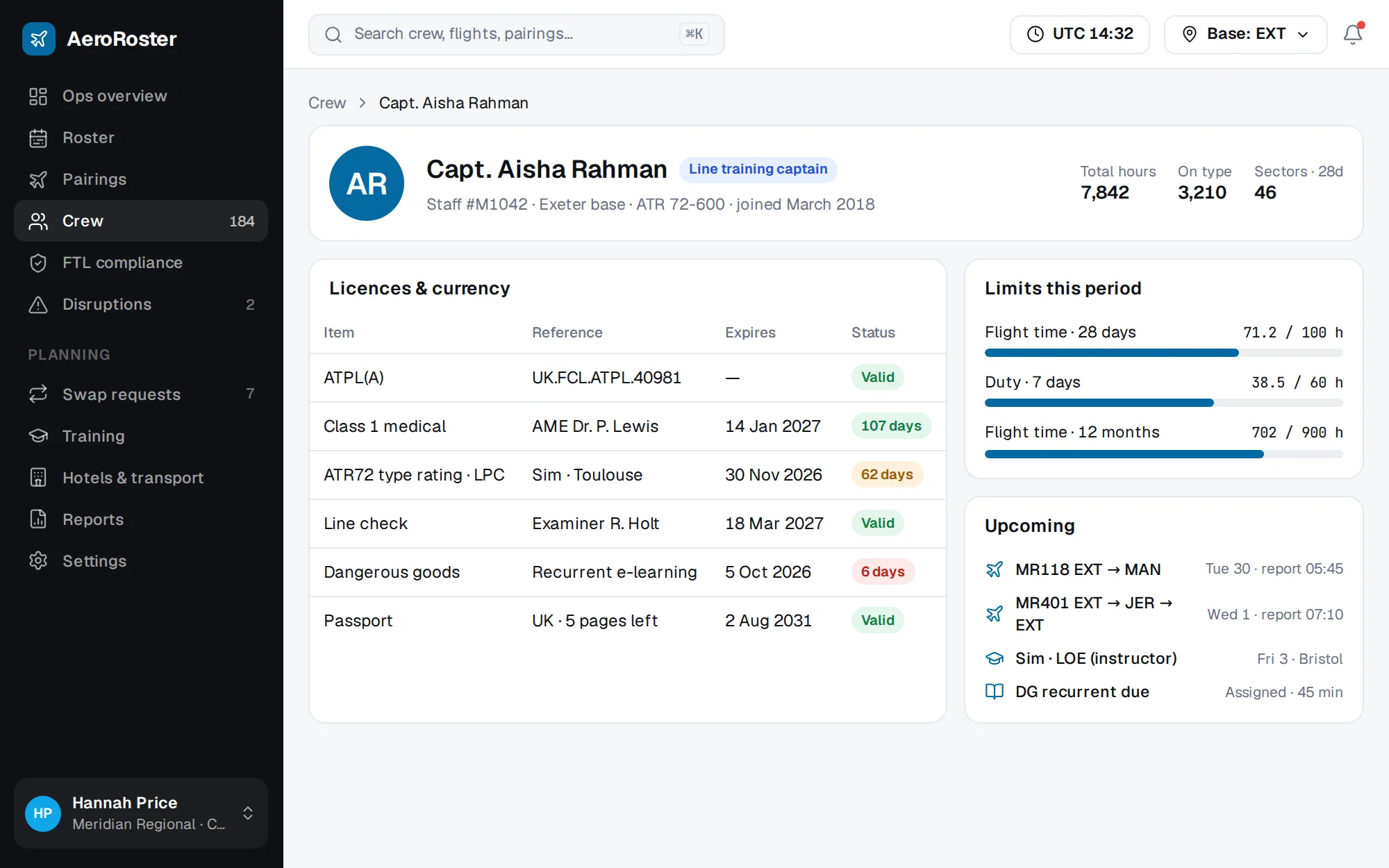Open Training graduation cap icon
Screen dimensions: 1389x868
[x=38, y=436]
